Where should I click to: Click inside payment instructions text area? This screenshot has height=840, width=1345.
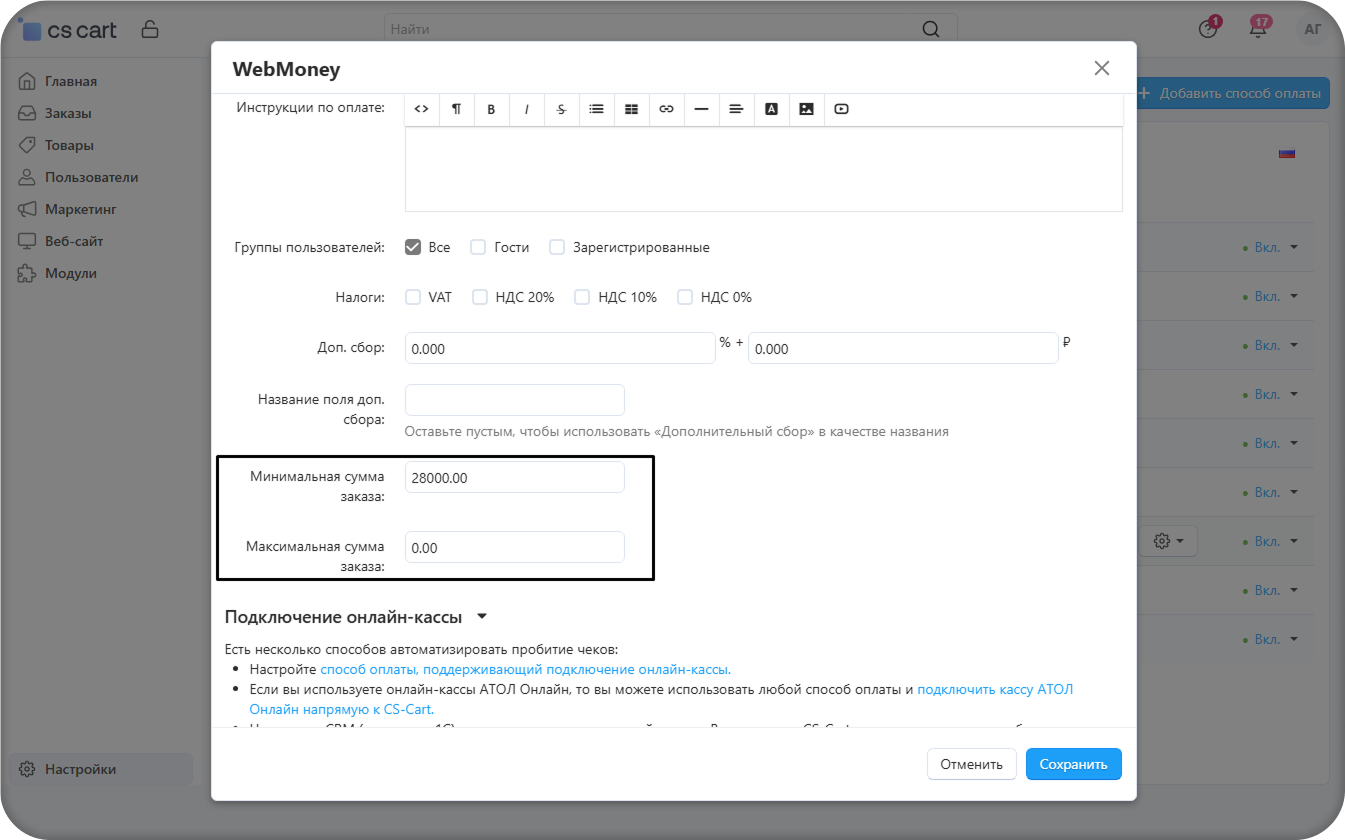pos(763,168)
